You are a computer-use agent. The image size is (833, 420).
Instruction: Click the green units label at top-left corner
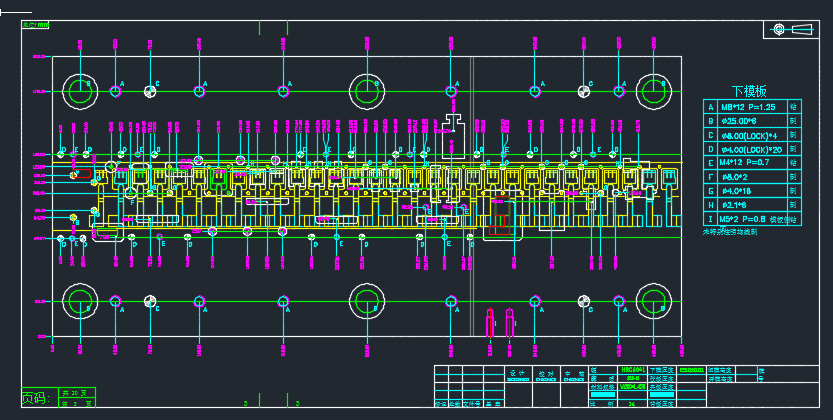pos(36,24)
